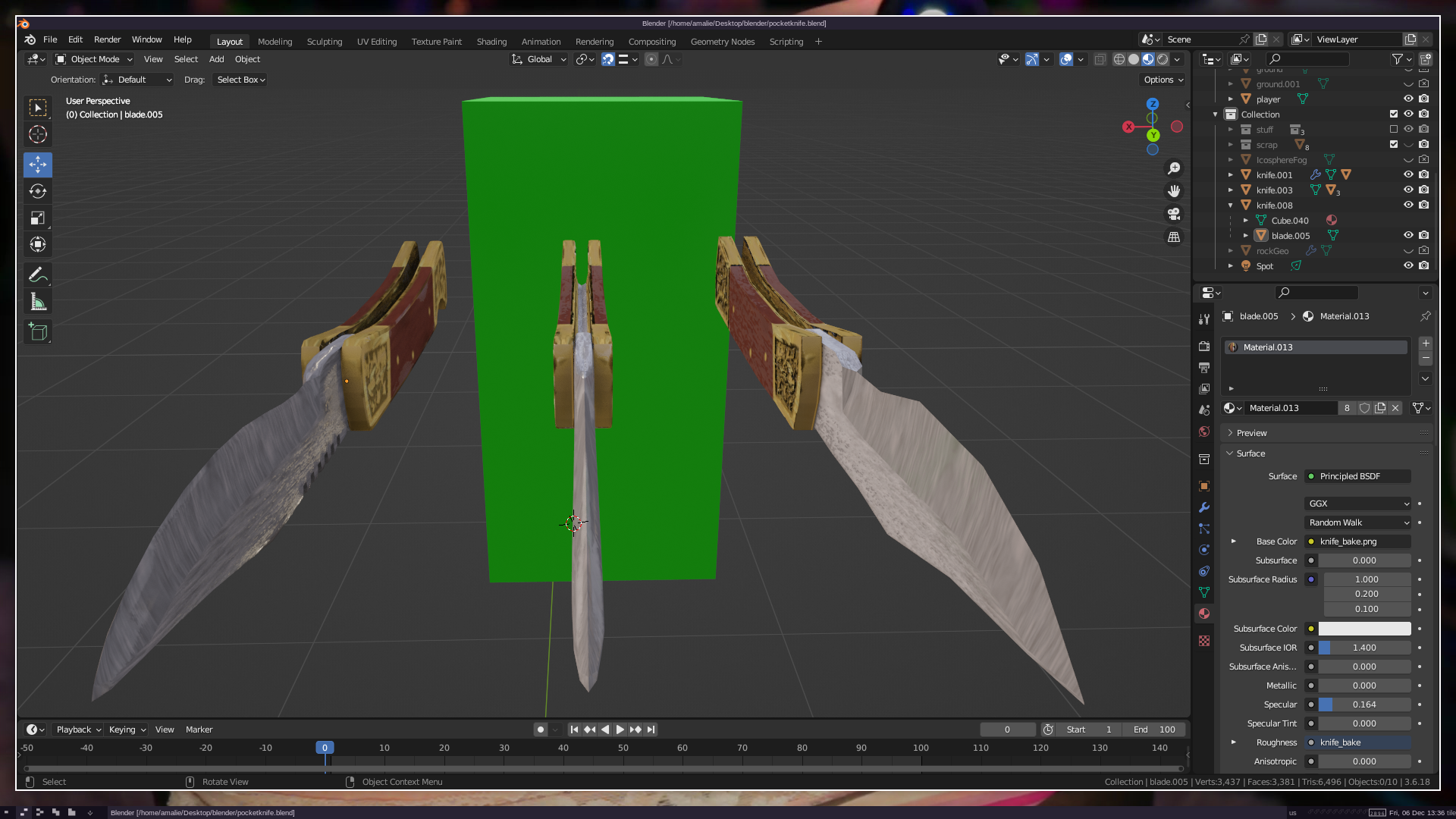The width and height of the screenshot is (1456, 819).
Task: Select the Annotate tool
Action: (x=38, y=275)
